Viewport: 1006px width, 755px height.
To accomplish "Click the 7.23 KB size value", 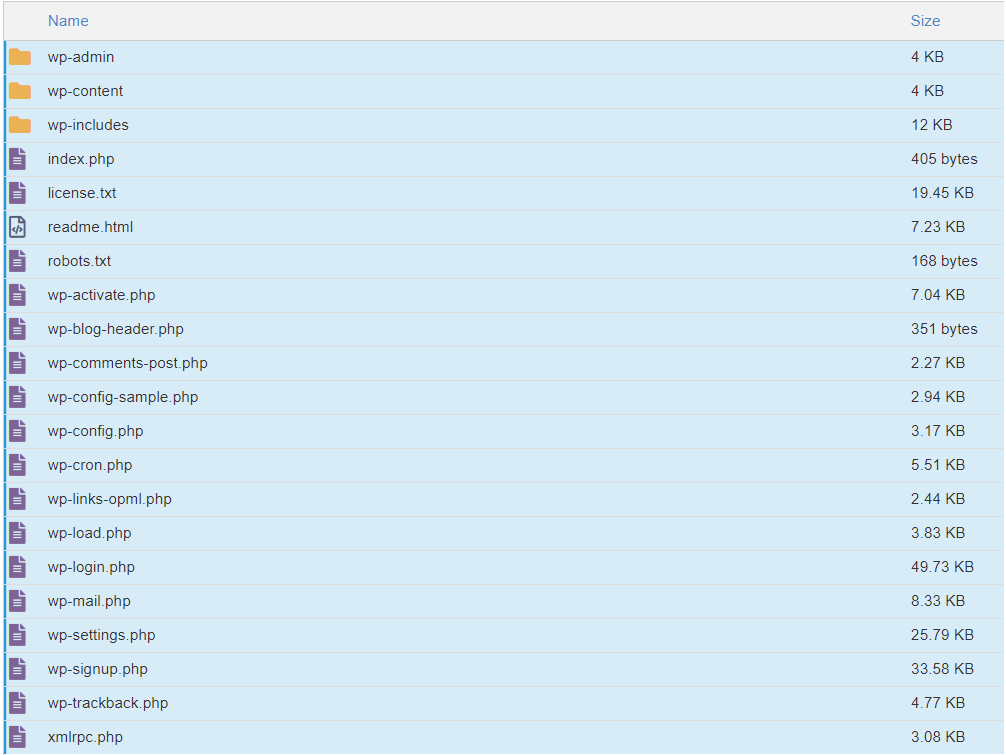I will point(938,227).
